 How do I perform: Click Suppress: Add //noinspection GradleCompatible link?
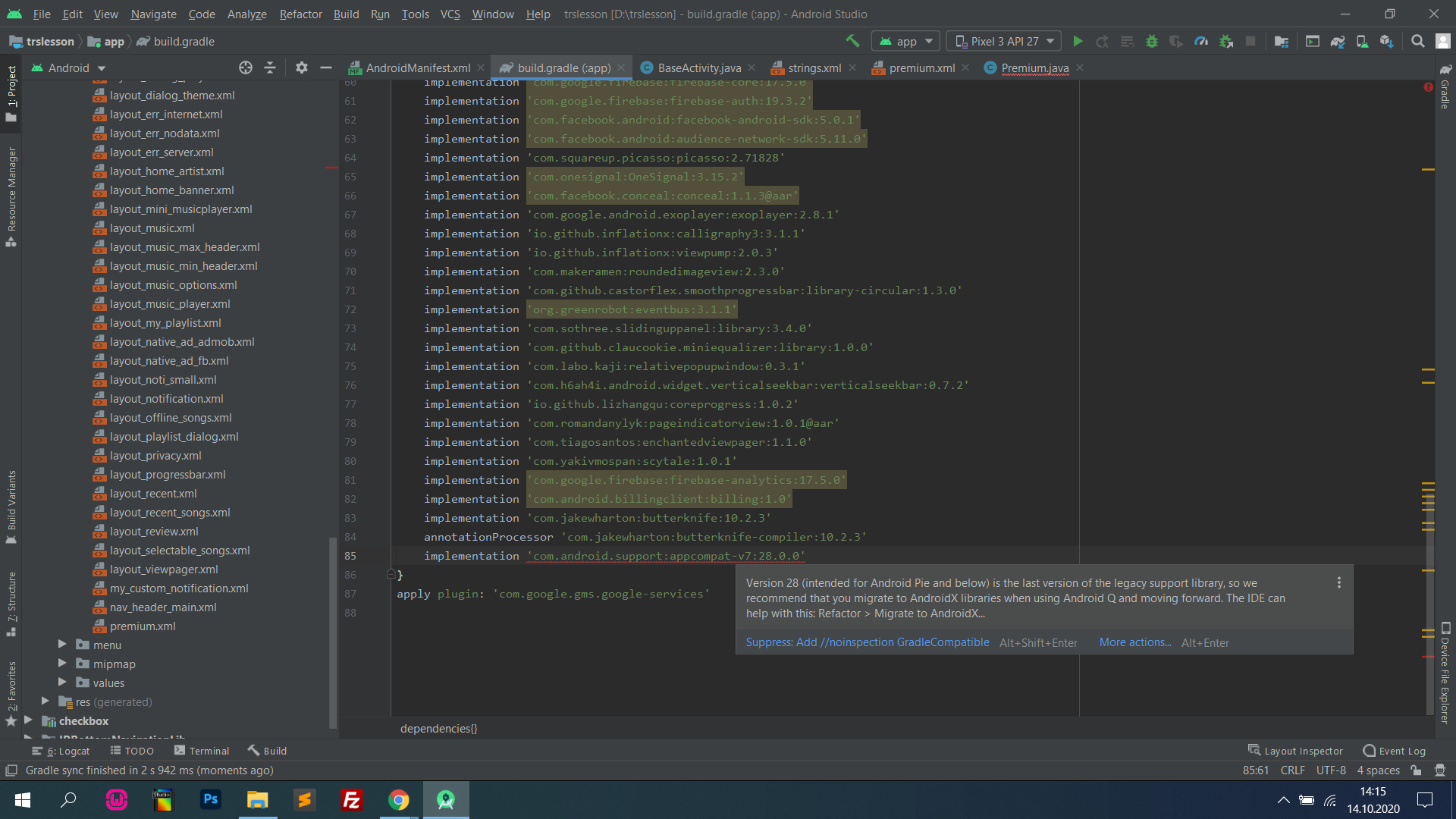coord(868,642)
